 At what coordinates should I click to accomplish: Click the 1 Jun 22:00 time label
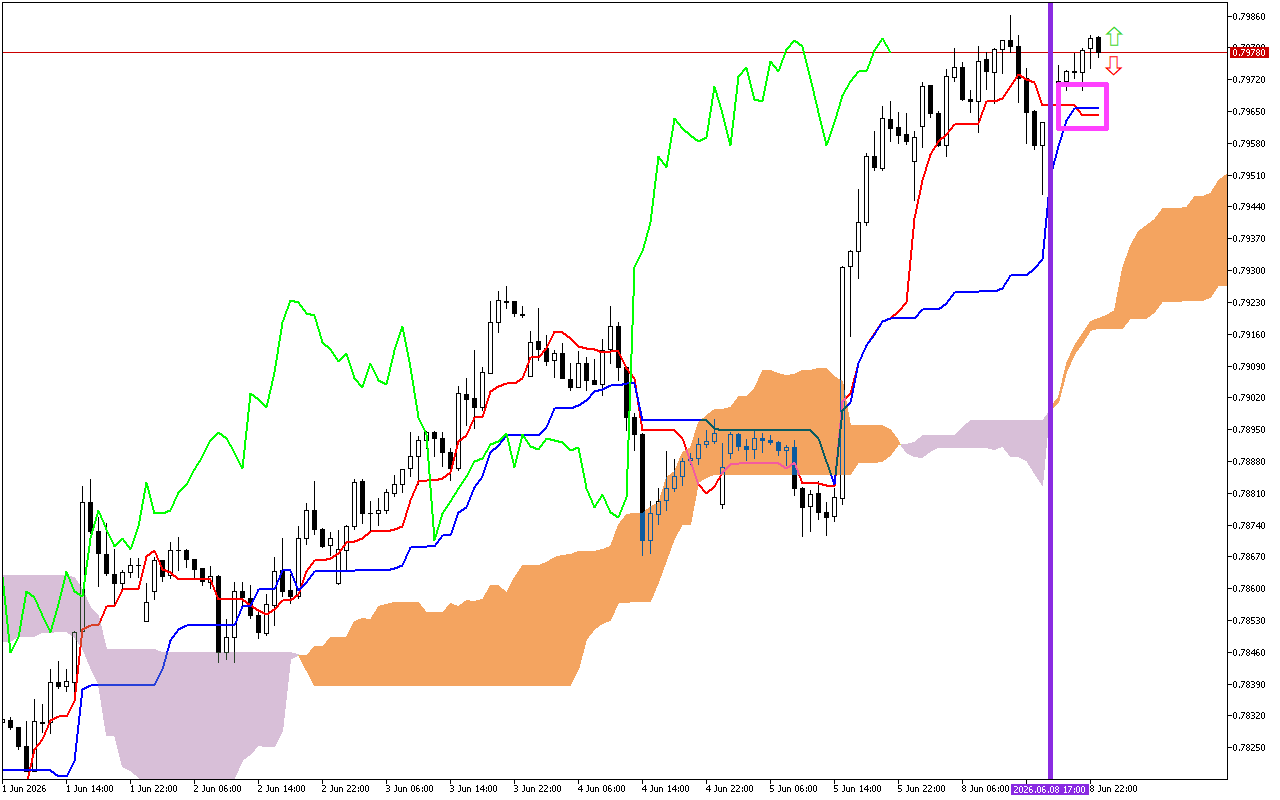[153, 789]
